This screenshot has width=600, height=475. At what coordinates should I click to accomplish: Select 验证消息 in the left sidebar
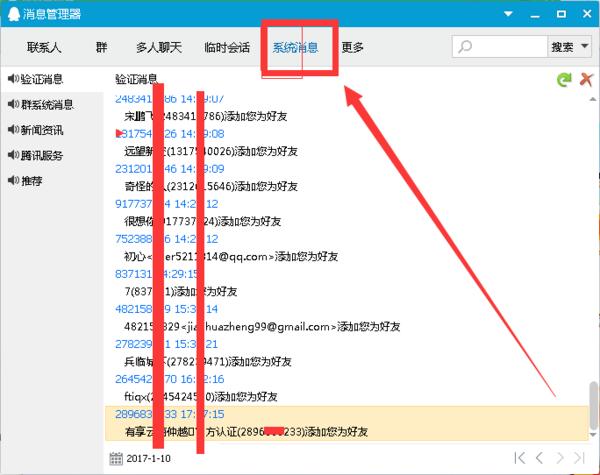click(x=52, y=79)
